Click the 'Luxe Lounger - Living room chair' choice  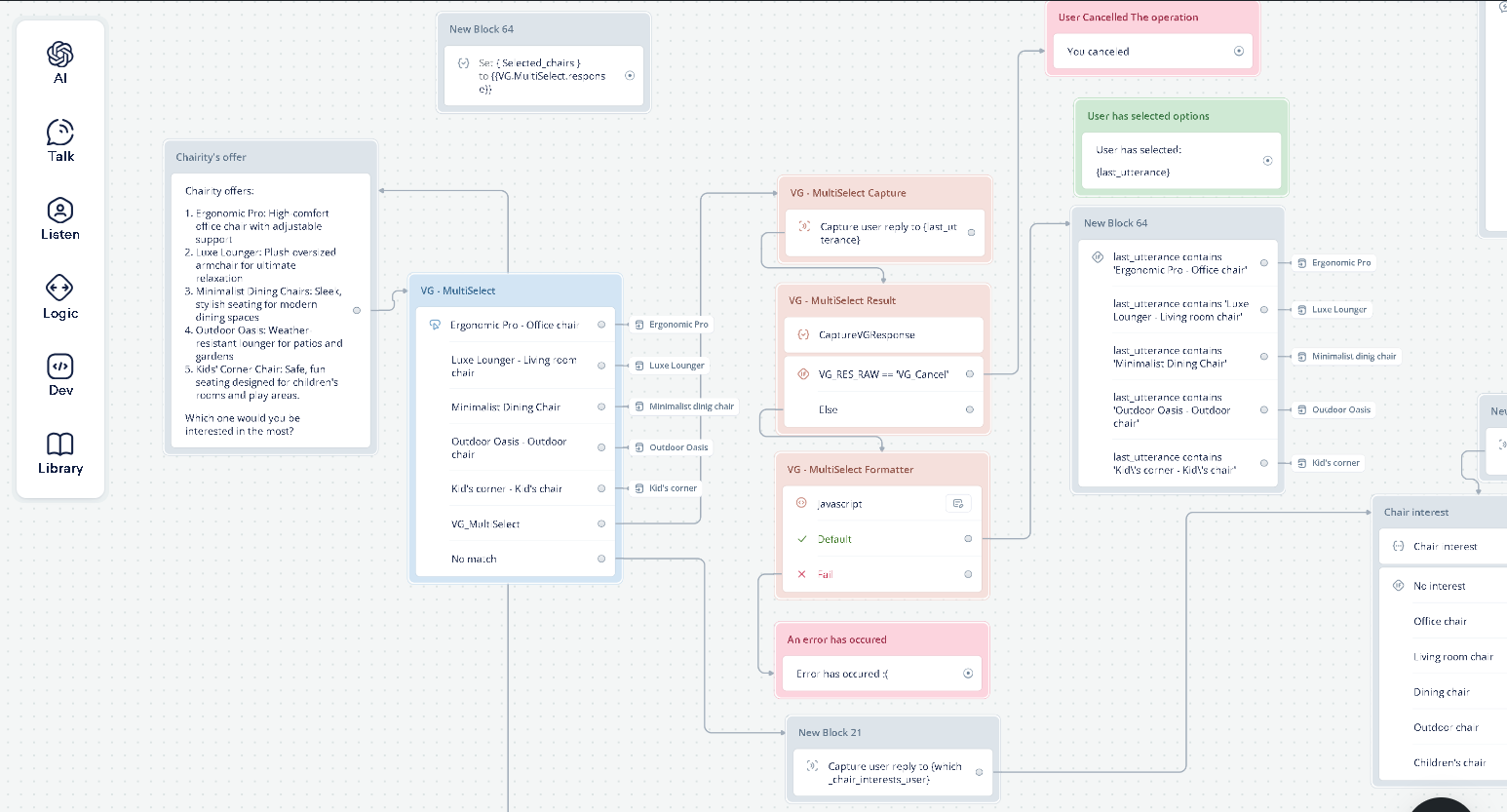click(x=514, y=366)
